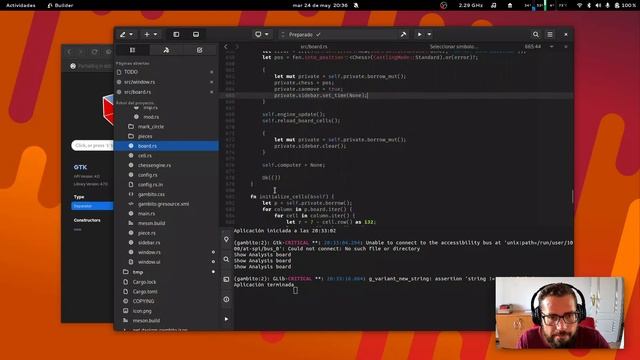Open 'Seleccionar símbolo...' symbol selector

point(454,47)
